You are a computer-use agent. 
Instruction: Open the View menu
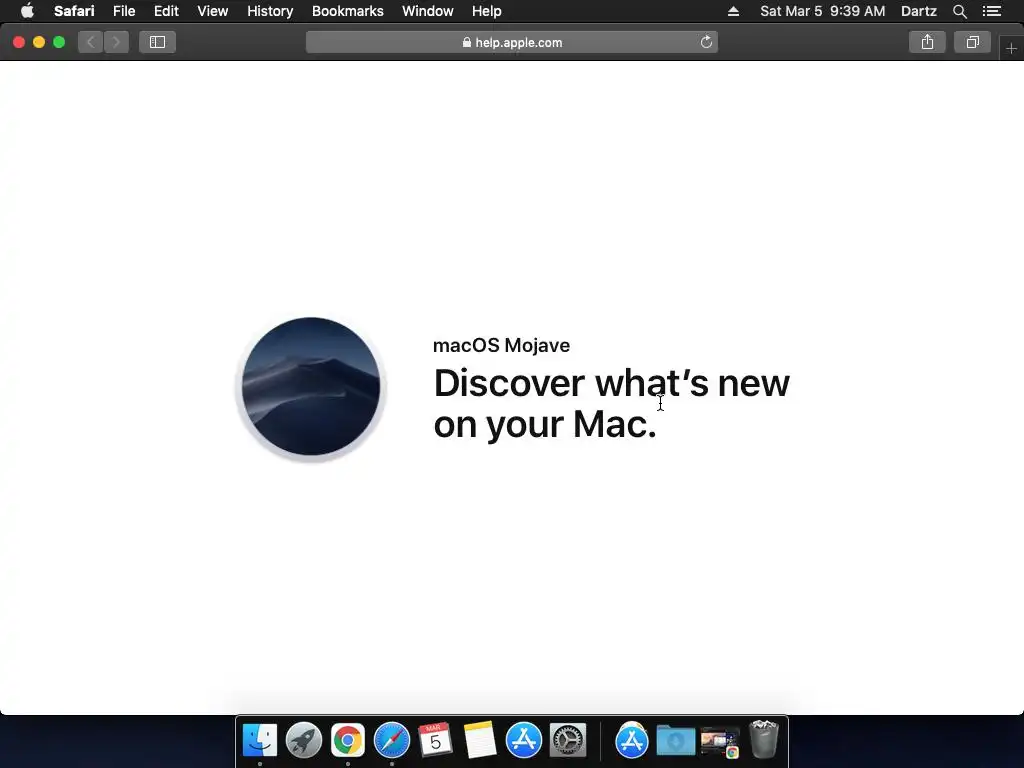(213, 11)
